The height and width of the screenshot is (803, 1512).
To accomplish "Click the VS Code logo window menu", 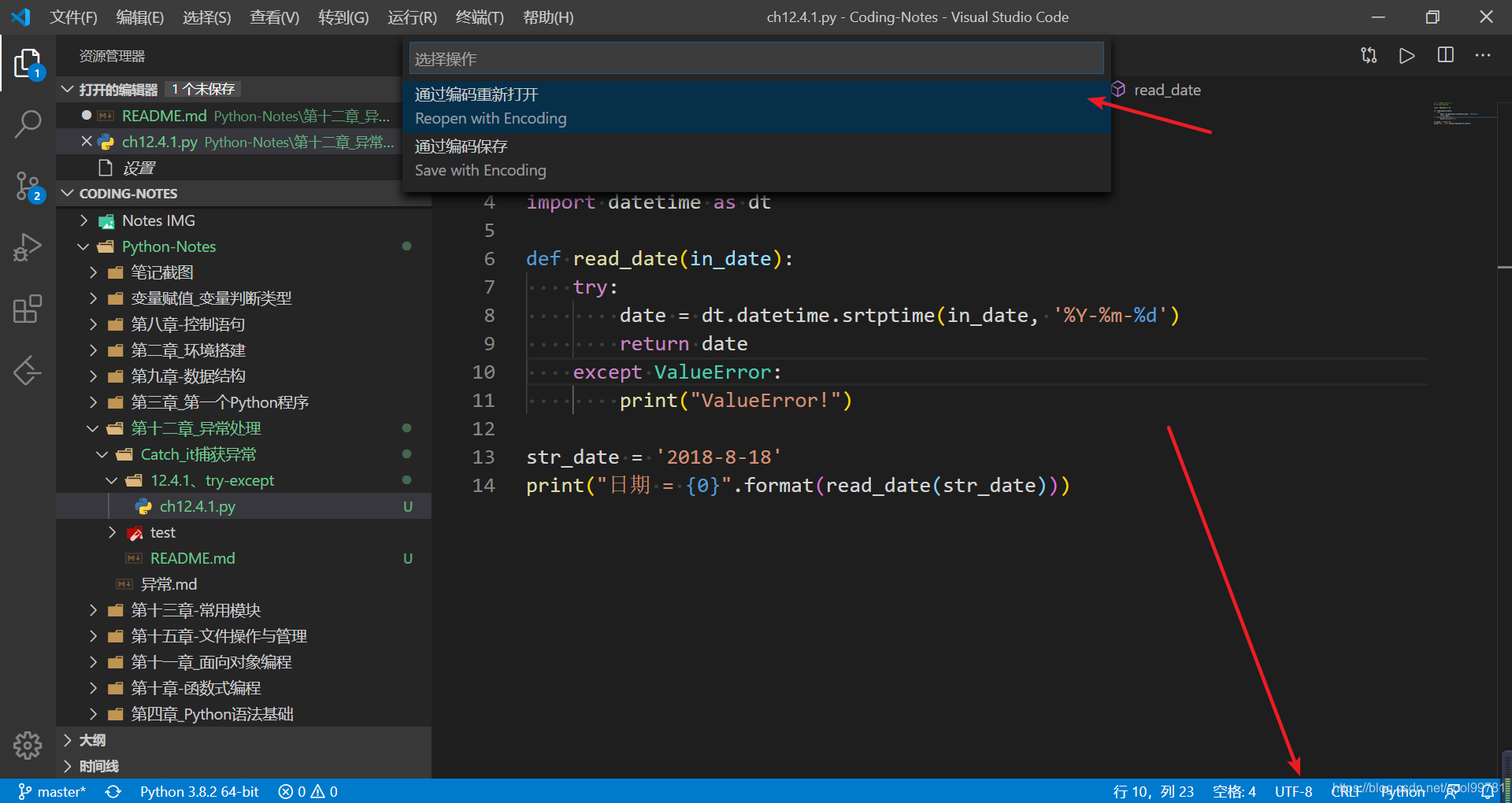I will click(x=20, y=17).
